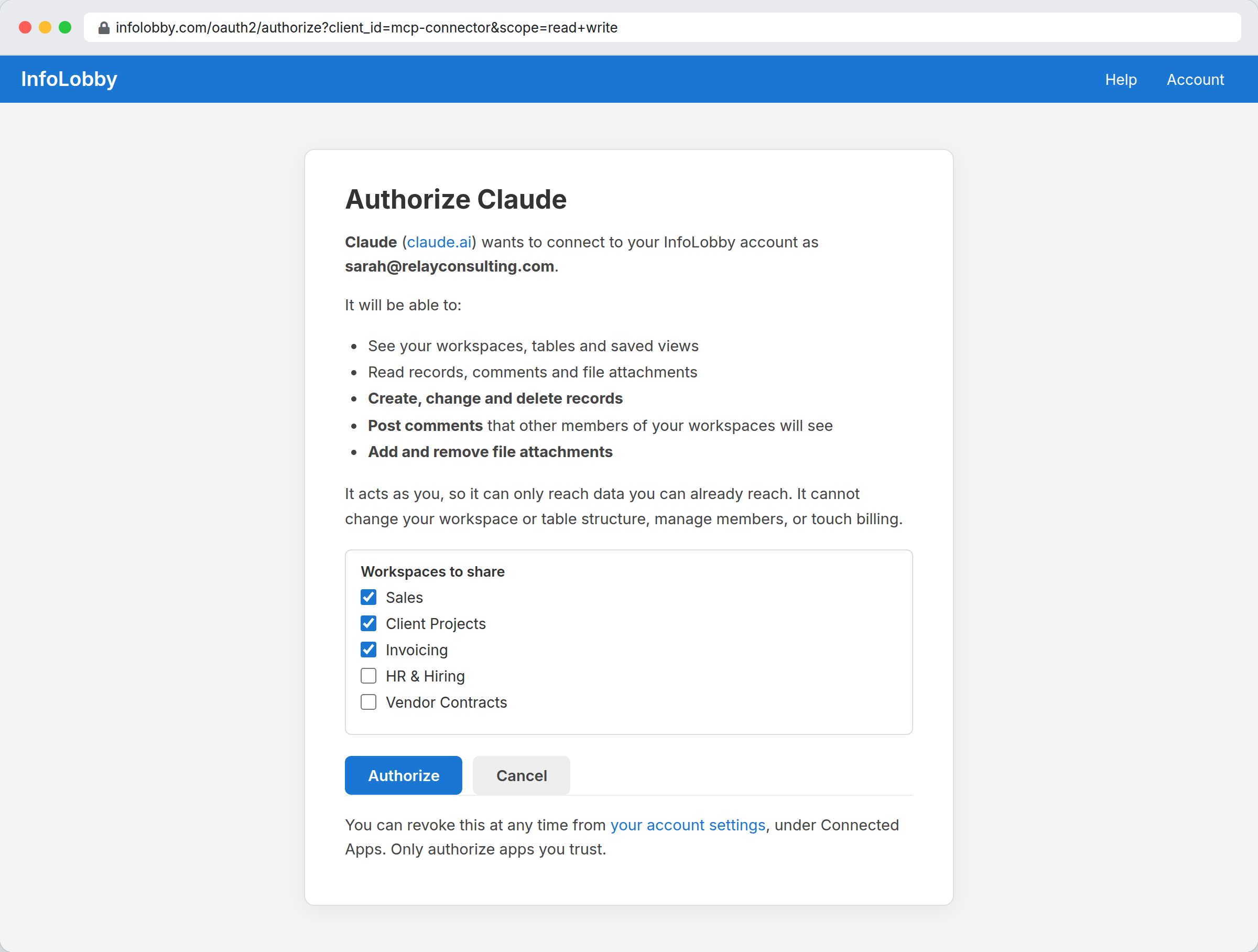Viewport: 1258px width, 952px height.
Task: Click the red close window button
Action: [x=25, y=27]
